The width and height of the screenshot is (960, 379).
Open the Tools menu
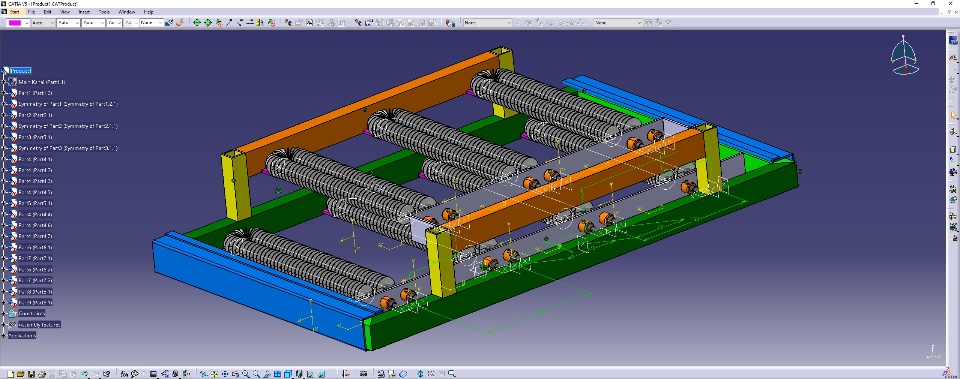tap(105, 12)
